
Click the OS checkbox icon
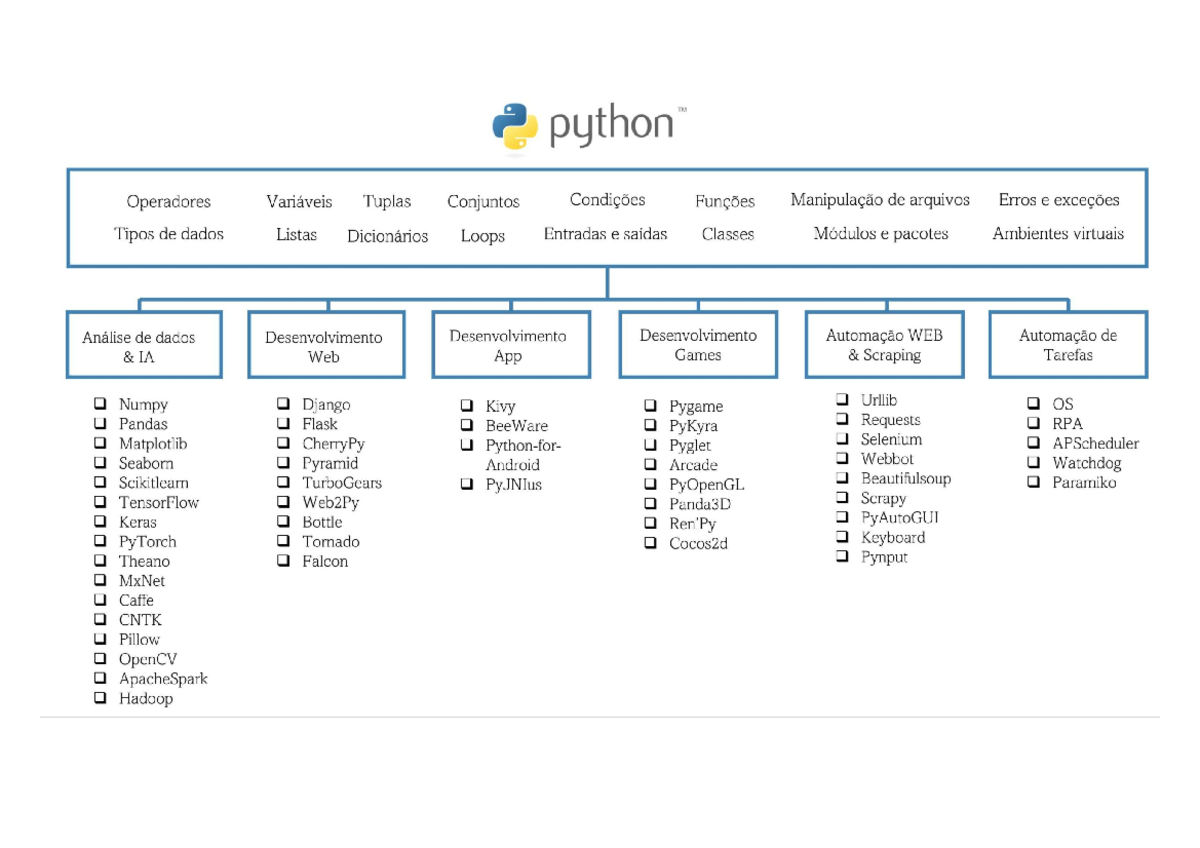click(1034, 404)
